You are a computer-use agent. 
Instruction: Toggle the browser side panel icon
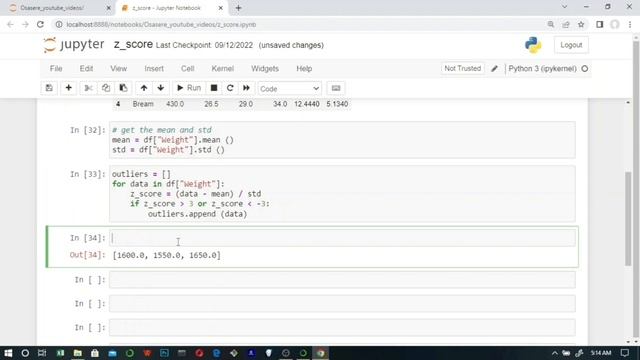[600, 24]
